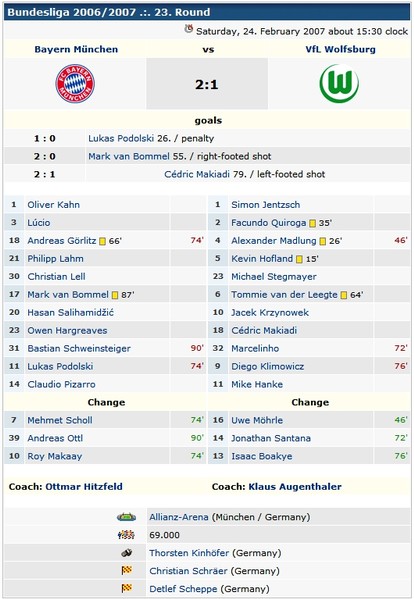Open Bastian Schweinsteiger player page

79,348
